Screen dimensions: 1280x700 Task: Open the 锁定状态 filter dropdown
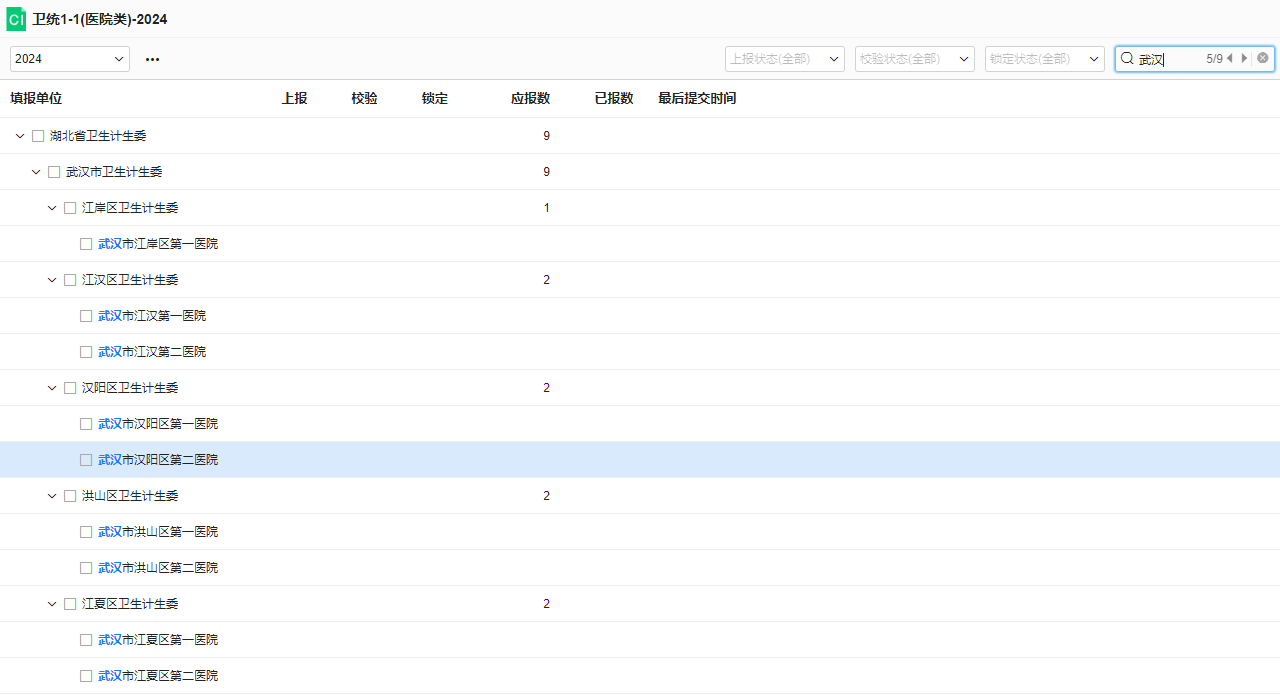pos(1045,59)
